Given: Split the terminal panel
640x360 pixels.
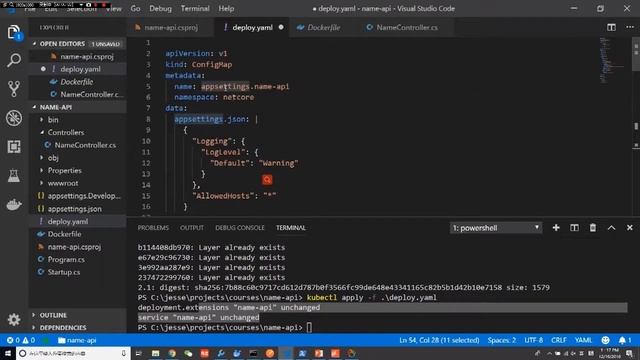Looking at the screenshot, I should point(574,228).
